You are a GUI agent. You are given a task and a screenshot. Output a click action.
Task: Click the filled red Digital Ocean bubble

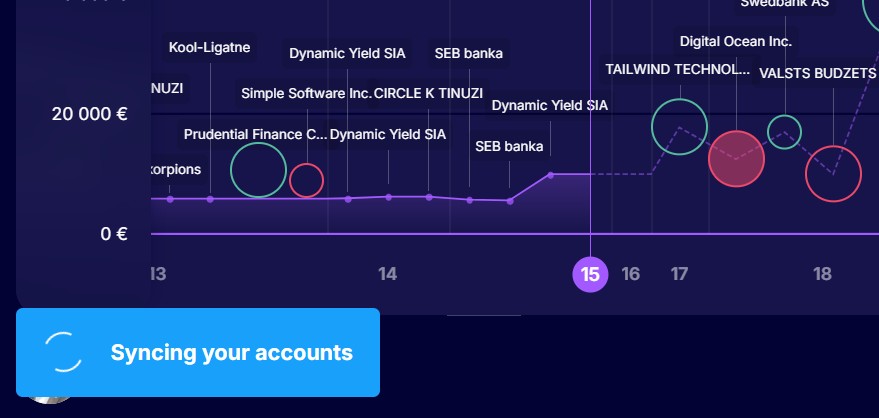(737, 159)
